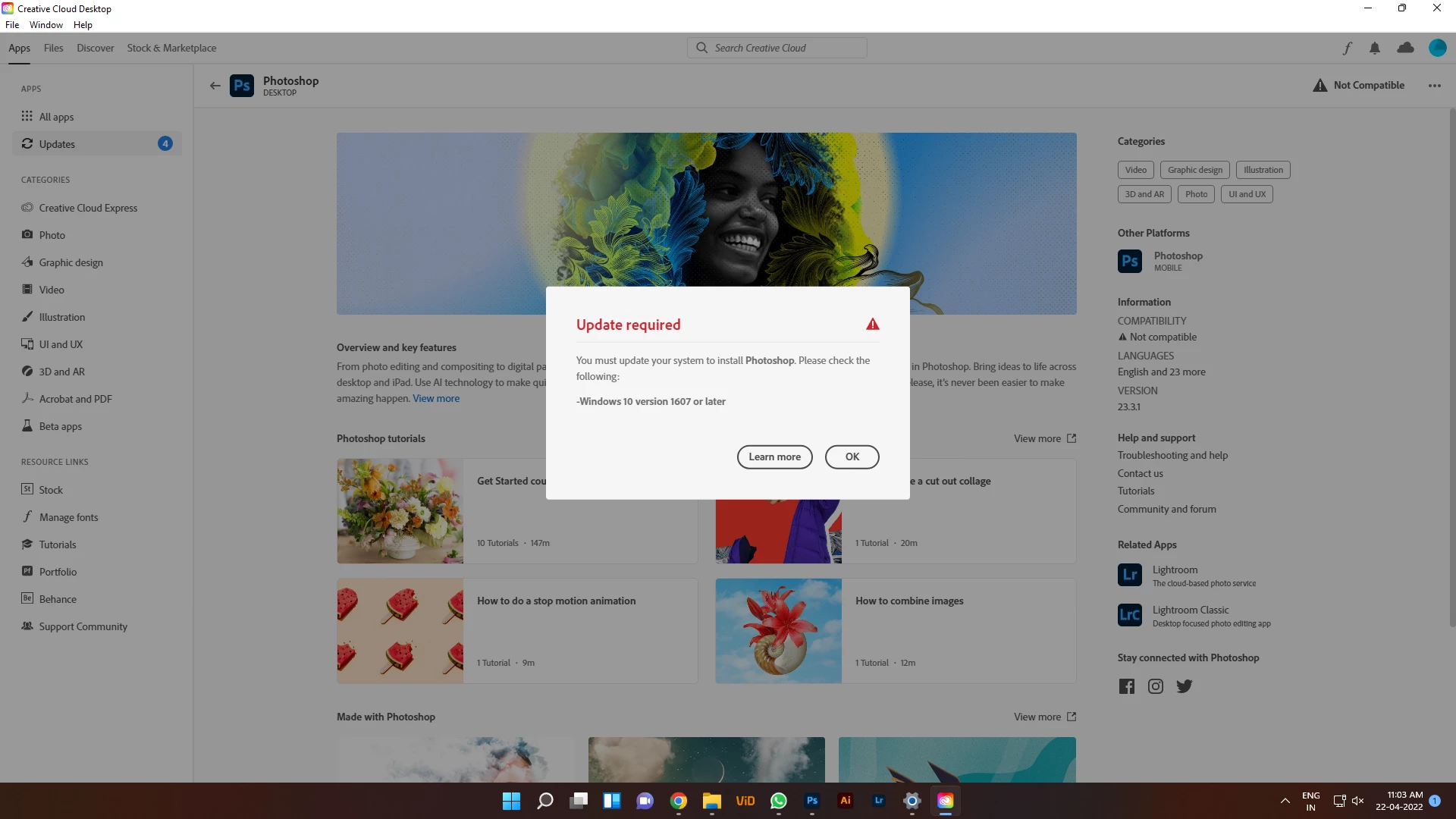Open the account profile avatar
Screen dimensions: 1456x819
(x=1437, y=48)
